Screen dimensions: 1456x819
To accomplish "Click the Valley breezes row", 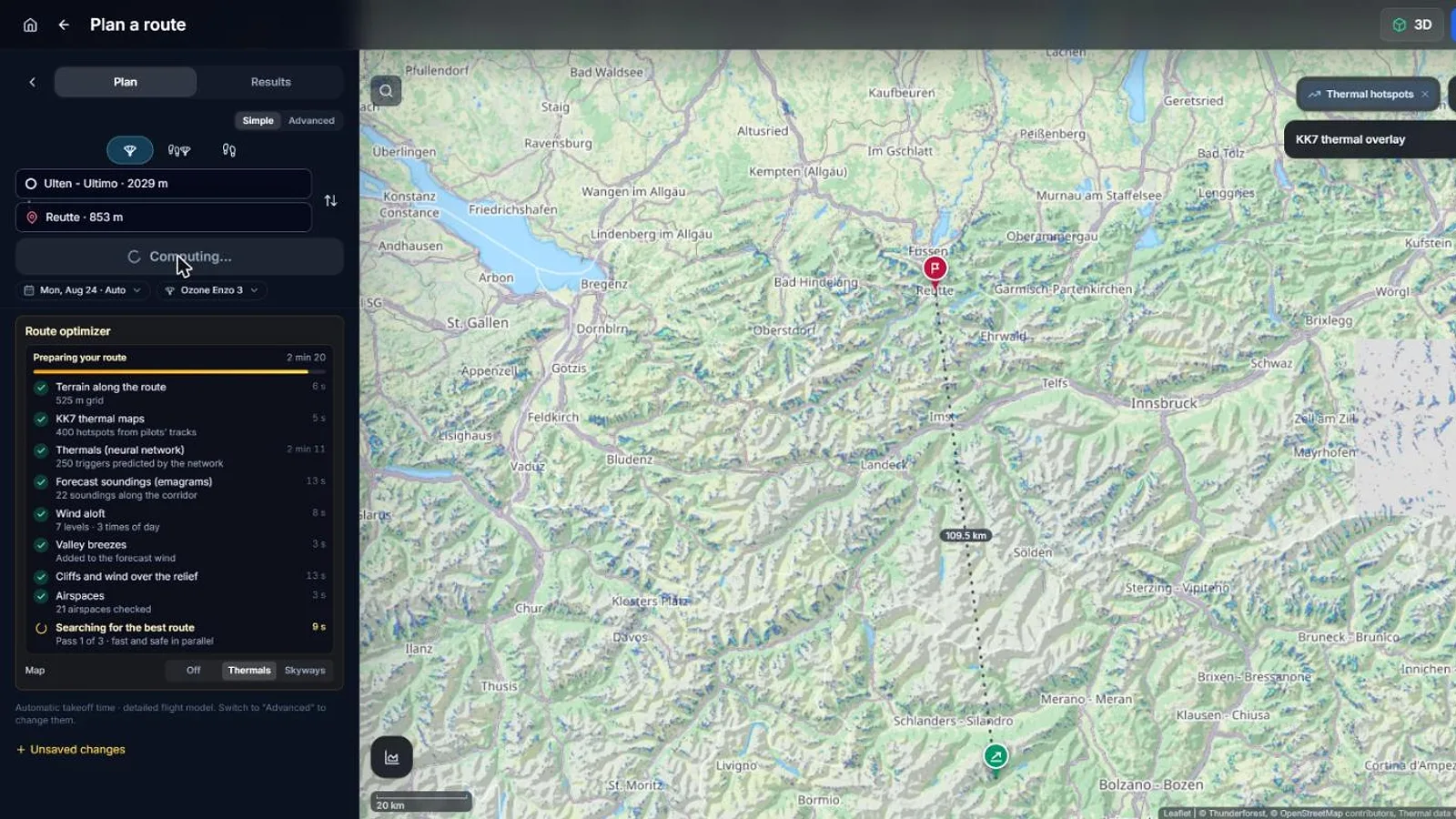I will click(x=179, y=551).
